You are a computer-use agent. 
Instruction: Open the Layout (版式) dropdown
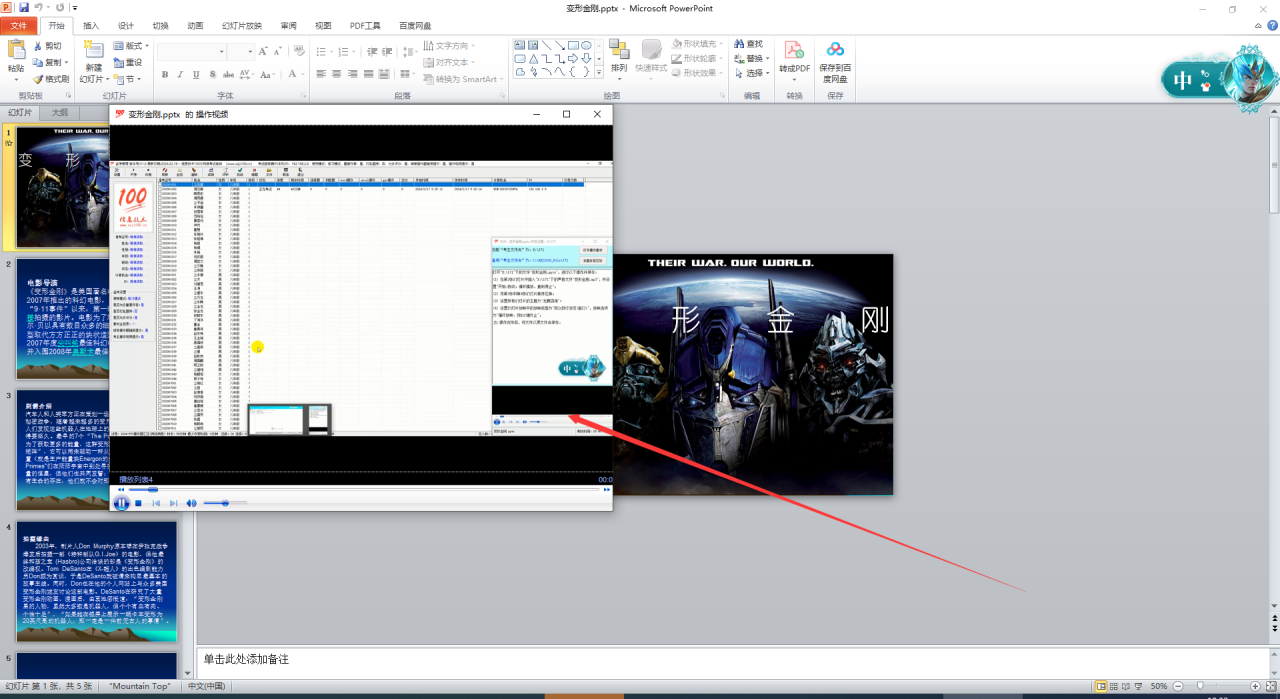point(129,46)
